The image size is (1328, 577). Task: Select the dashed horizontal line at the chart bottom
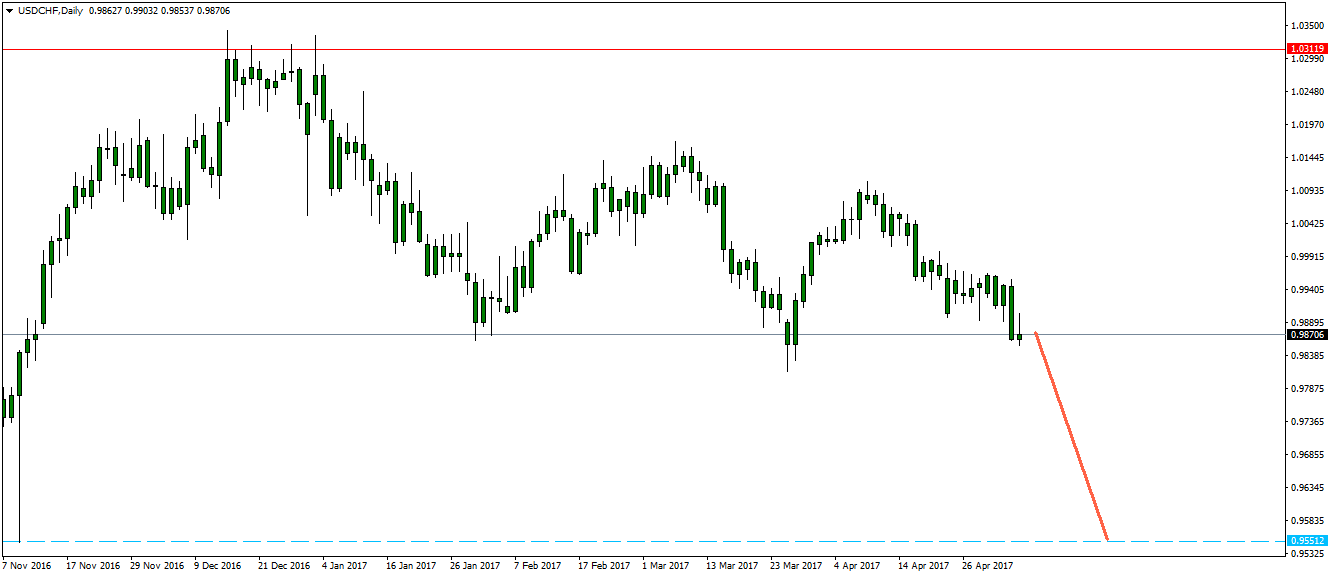[600, 541]
